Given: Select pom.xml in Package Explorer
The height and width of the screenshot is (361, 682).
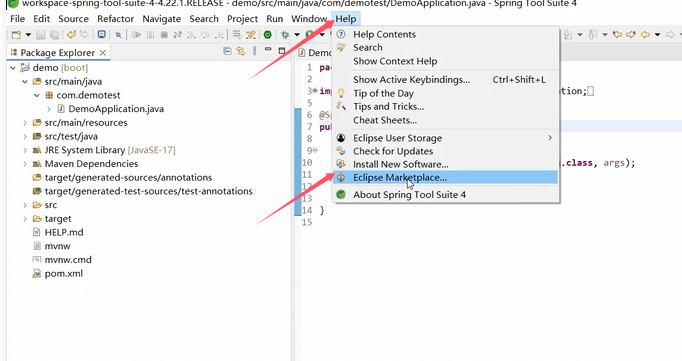Looking at the screenshot, I should [64, 274].
